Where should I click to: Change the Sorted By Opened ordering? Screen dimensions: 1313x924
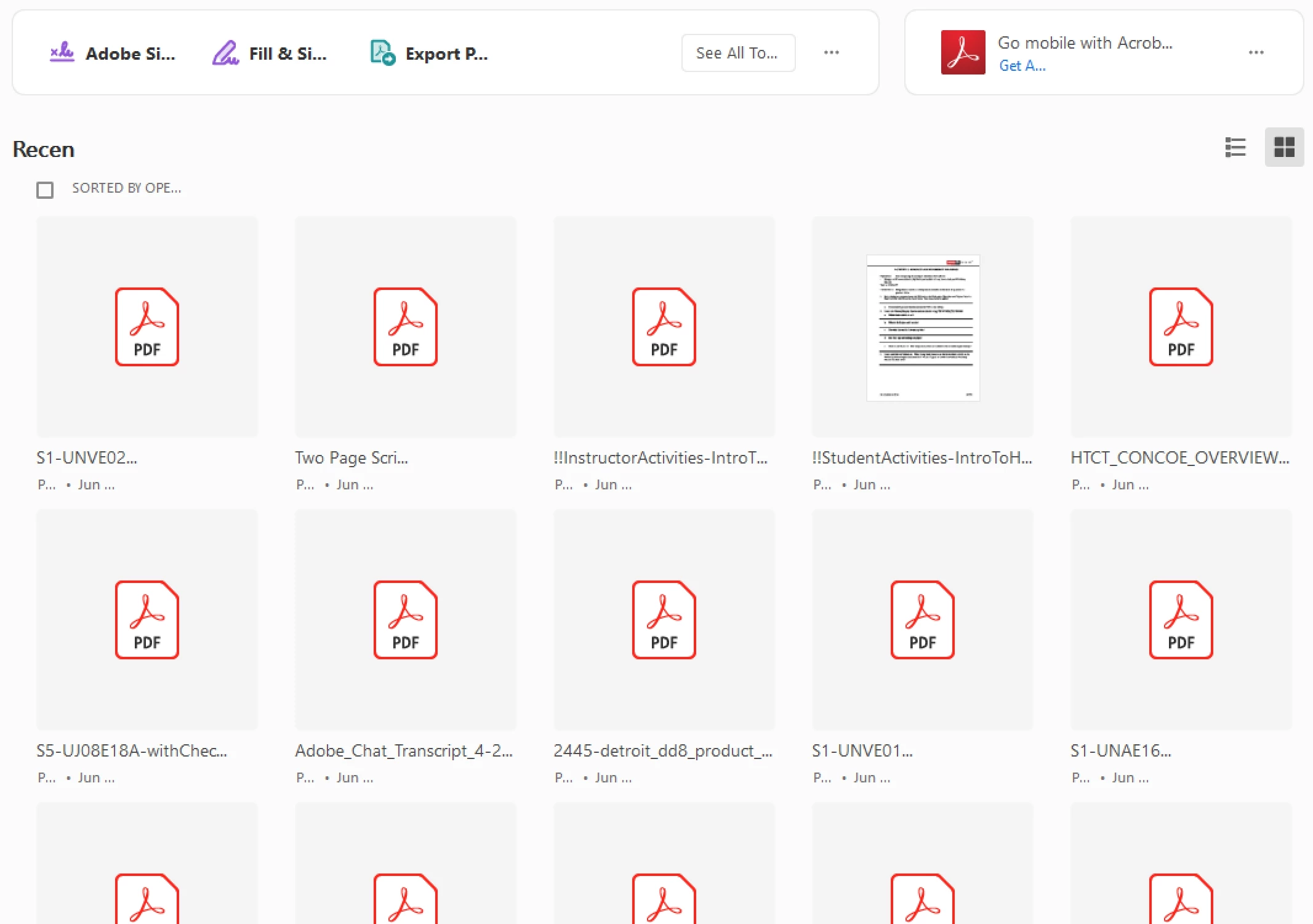tap(126, 188)
